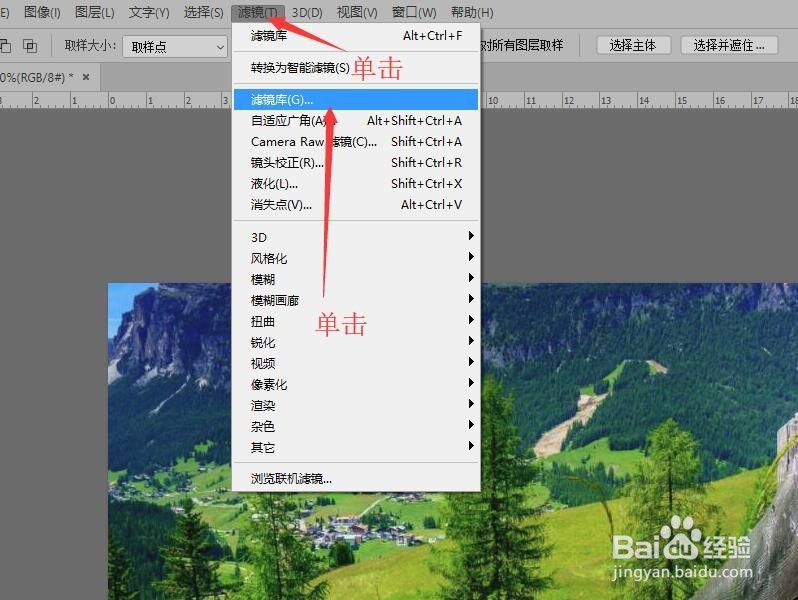Open the 文字(Y) menu

149,12
